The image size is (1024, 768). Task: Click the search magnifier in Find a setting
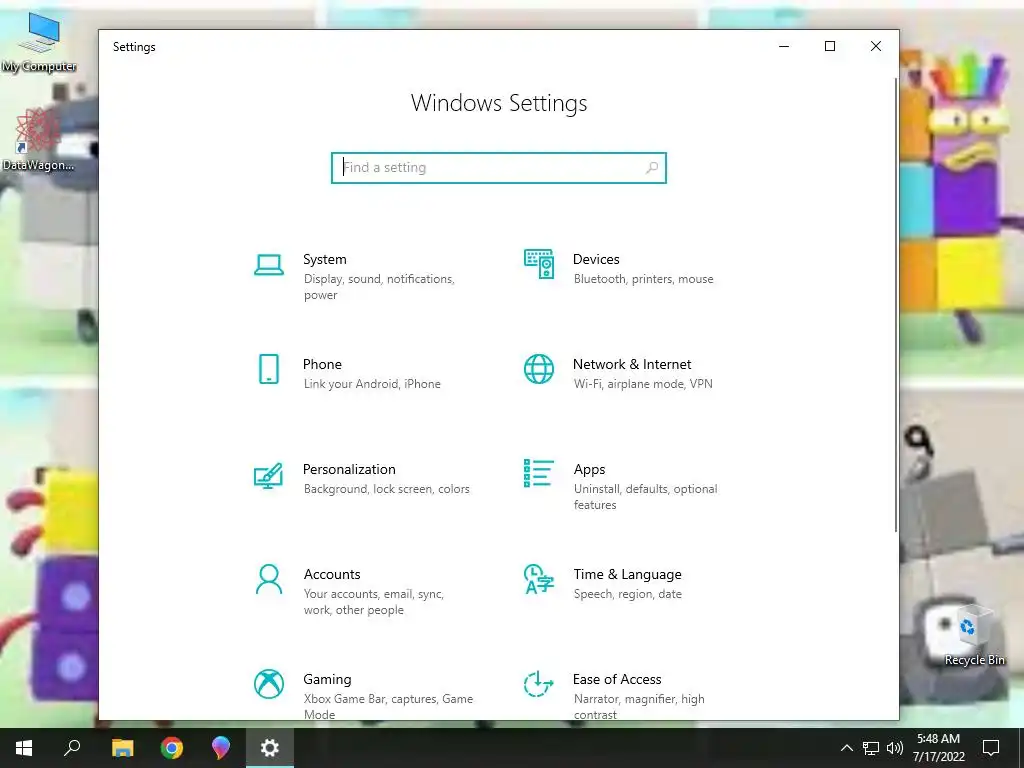(651, 168)
